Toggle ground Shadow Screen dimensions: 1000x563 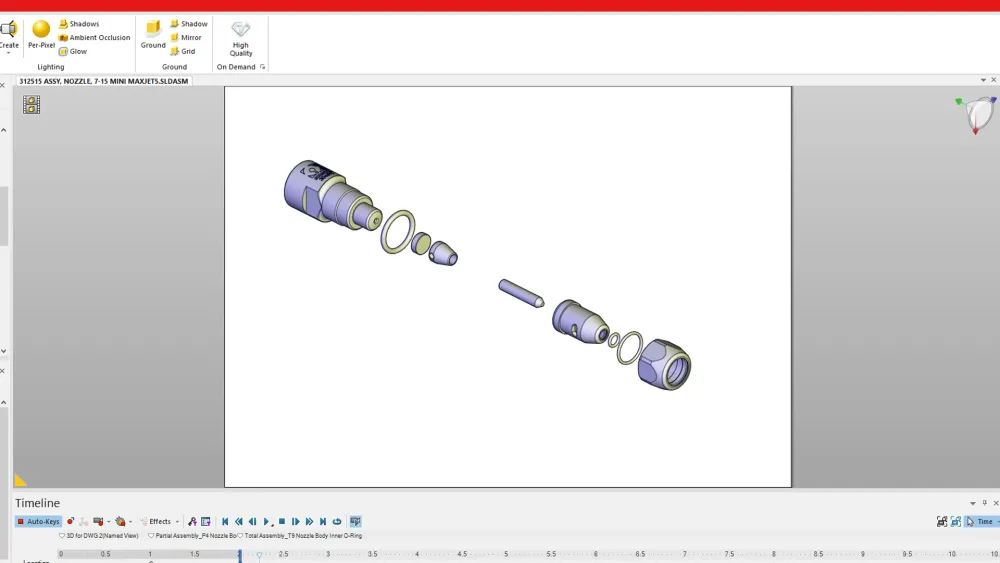[189, 24]
